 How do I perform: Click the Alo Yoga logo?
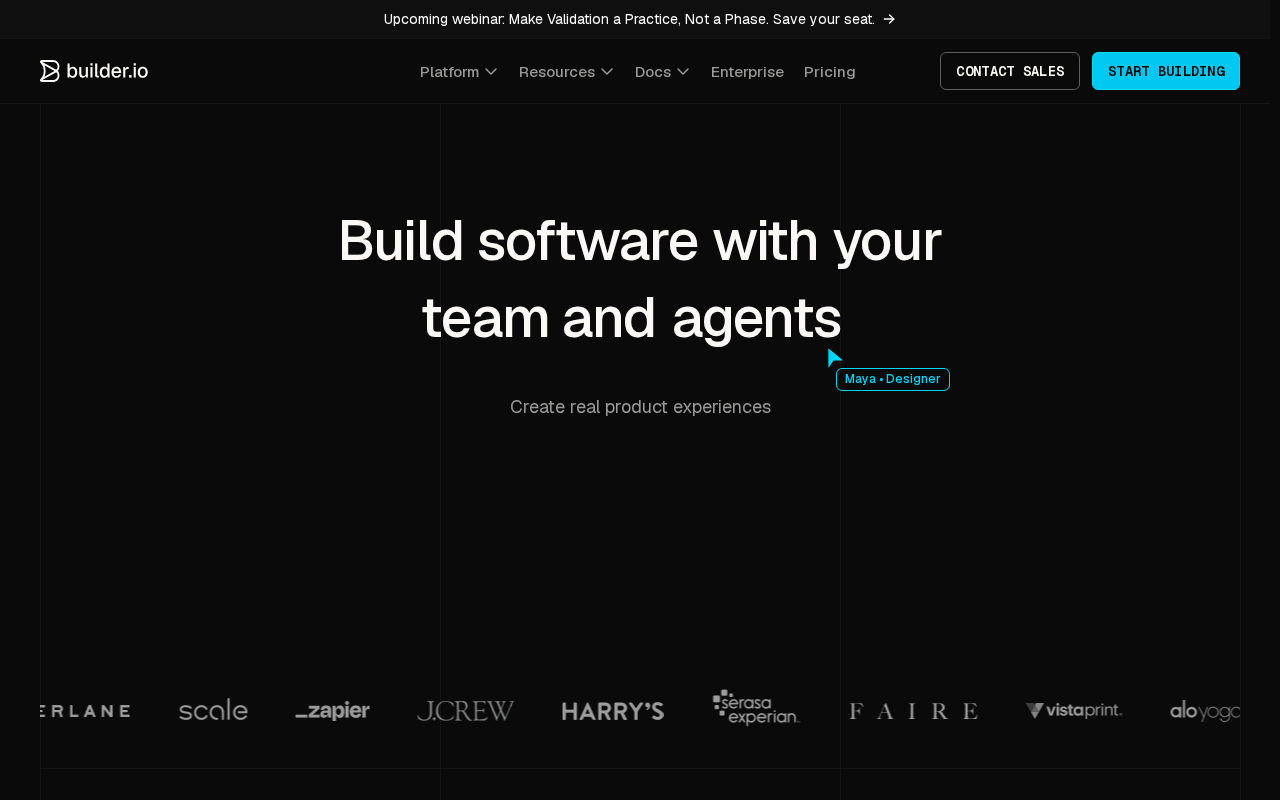point(1205,711)
